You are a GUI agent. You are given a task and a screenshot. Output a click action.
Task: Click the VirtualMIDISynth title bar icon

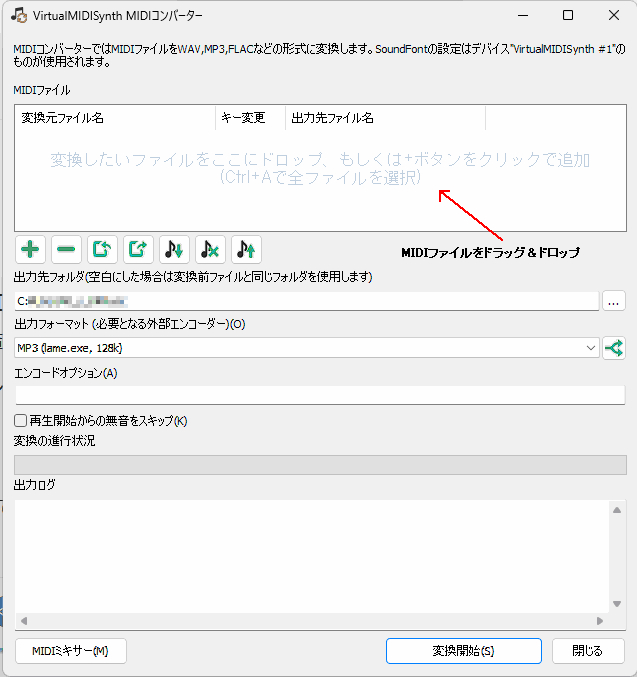[19, 16]
